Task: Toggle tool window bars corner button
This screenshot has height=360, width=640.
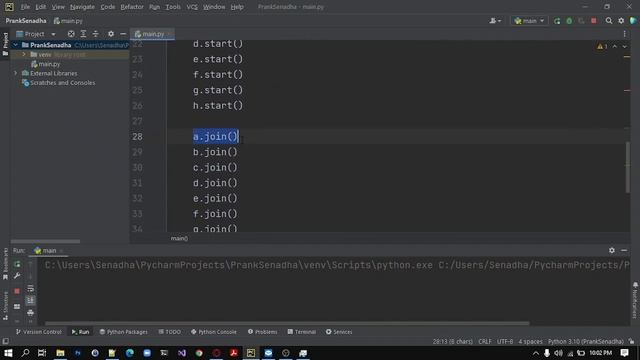Action: click(5, 341)
